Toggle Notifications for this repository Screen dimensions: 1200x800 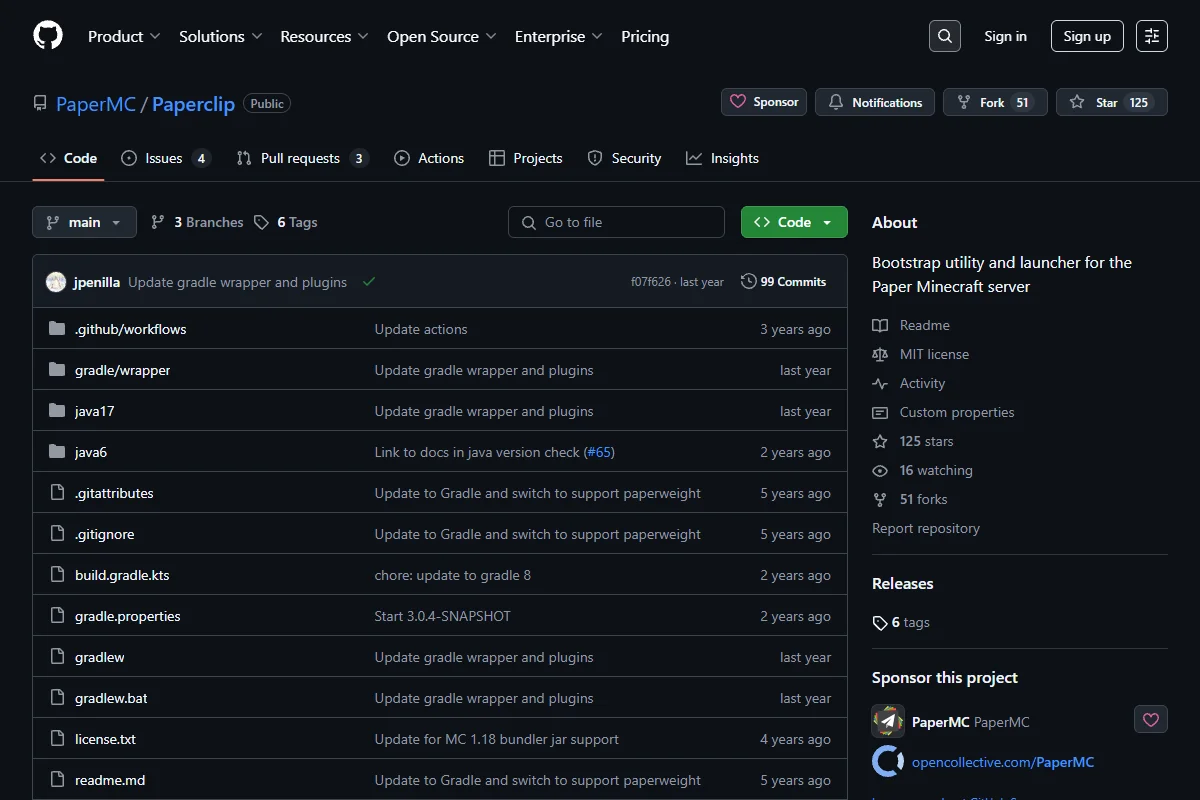(875, 102)
